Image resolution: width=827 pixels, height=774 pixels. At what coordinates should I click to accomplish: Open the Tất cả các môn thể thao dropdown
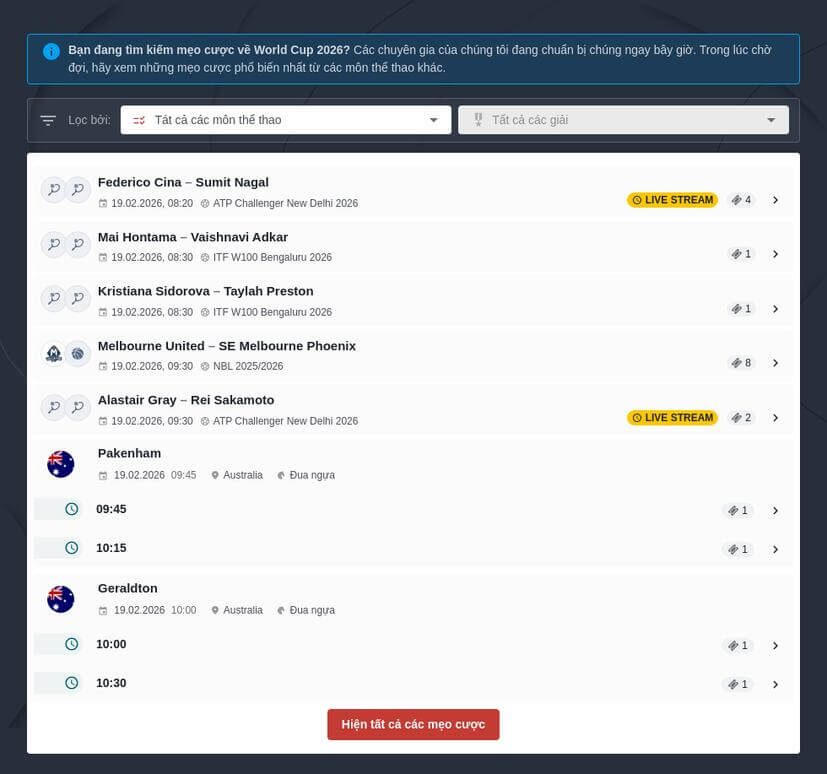(286, 120)
